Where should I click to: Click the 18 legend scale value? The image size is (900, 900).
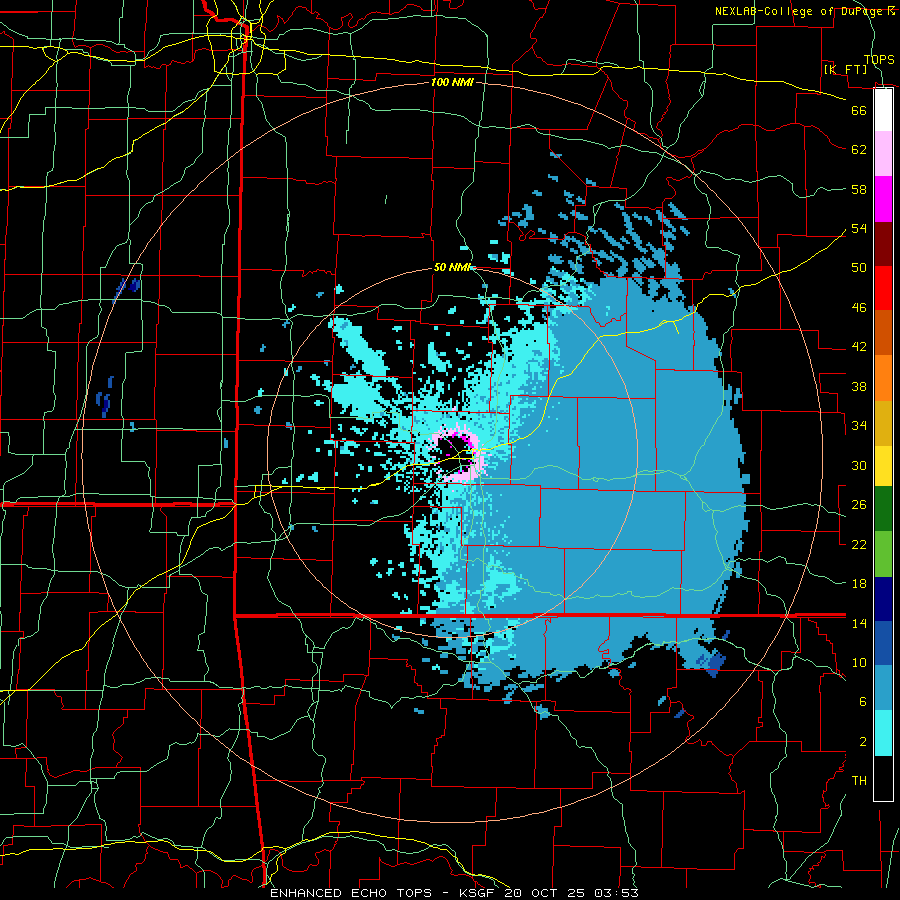[859, 584]
